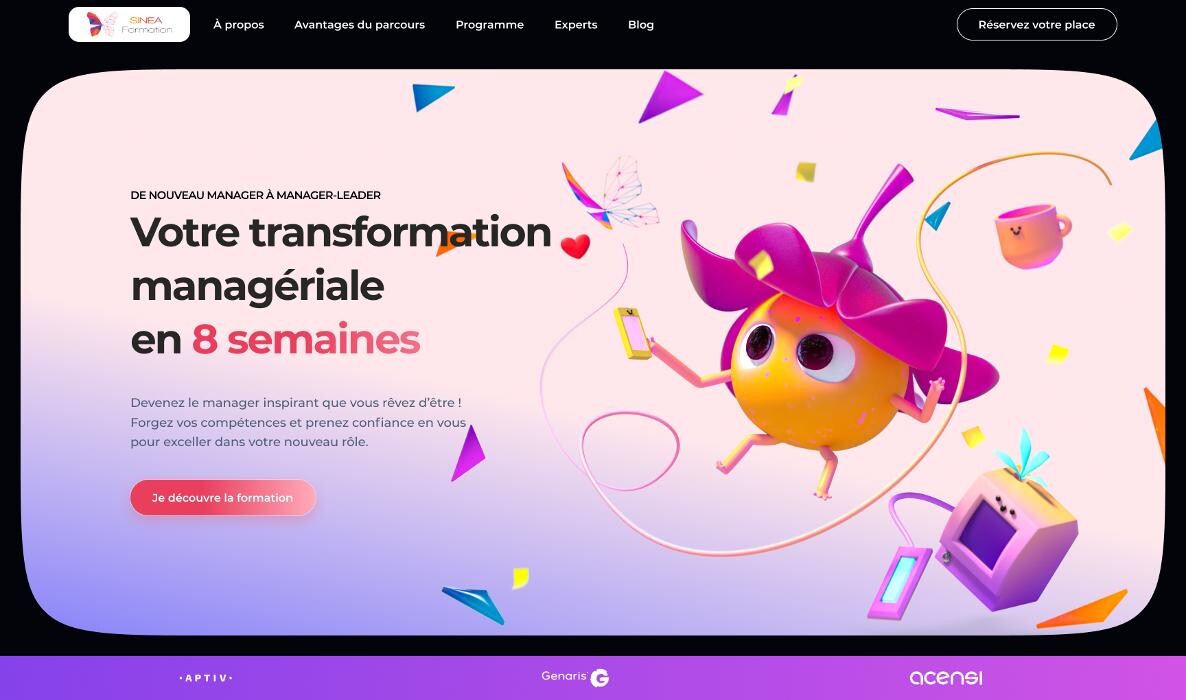Click the yellow phone held by character
The height and width of the screenshot is (700, 1186).
(x=633, y=333)
